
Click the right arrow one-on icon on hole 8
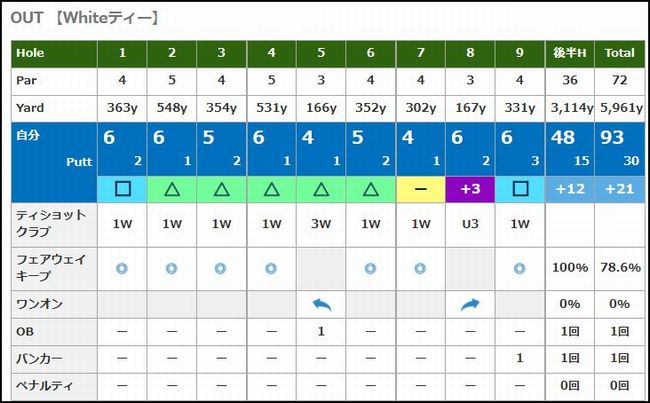coord(470,305)
